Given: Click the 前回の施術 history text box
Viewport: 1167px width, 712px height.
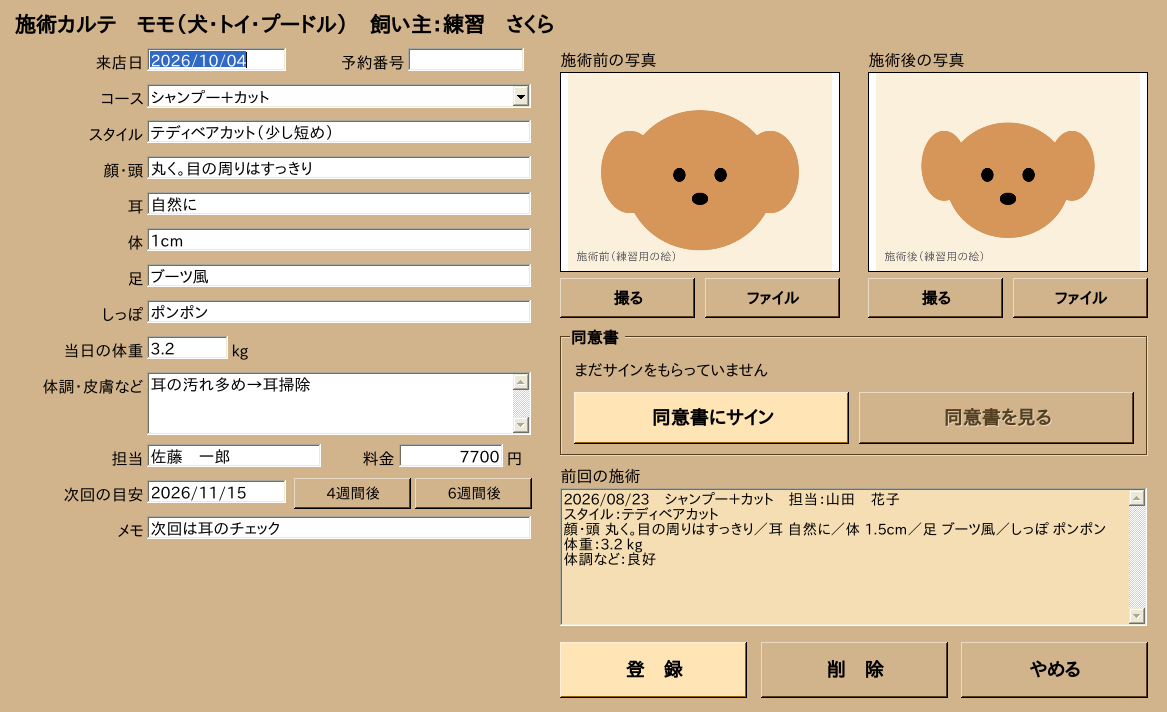Looking at the screenshot, I should (x=845, y=557).
